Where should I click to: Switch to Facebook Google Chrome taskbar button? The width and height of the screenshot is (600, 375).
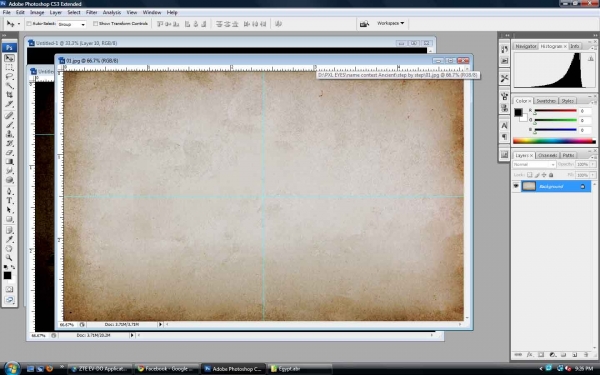[x=166, y=369]
